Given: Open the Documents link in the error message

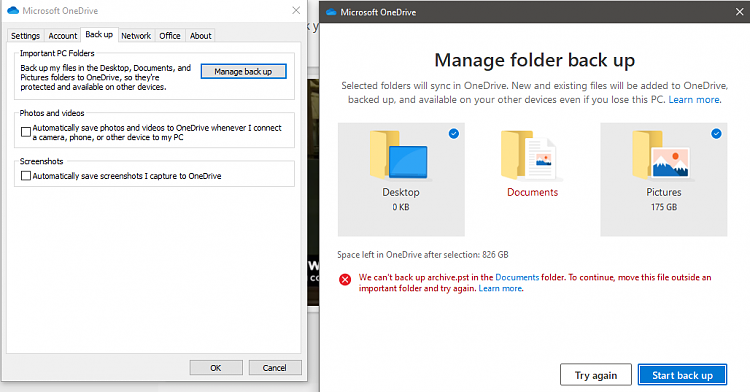Looking at the screenshot, I should [517, 277].
